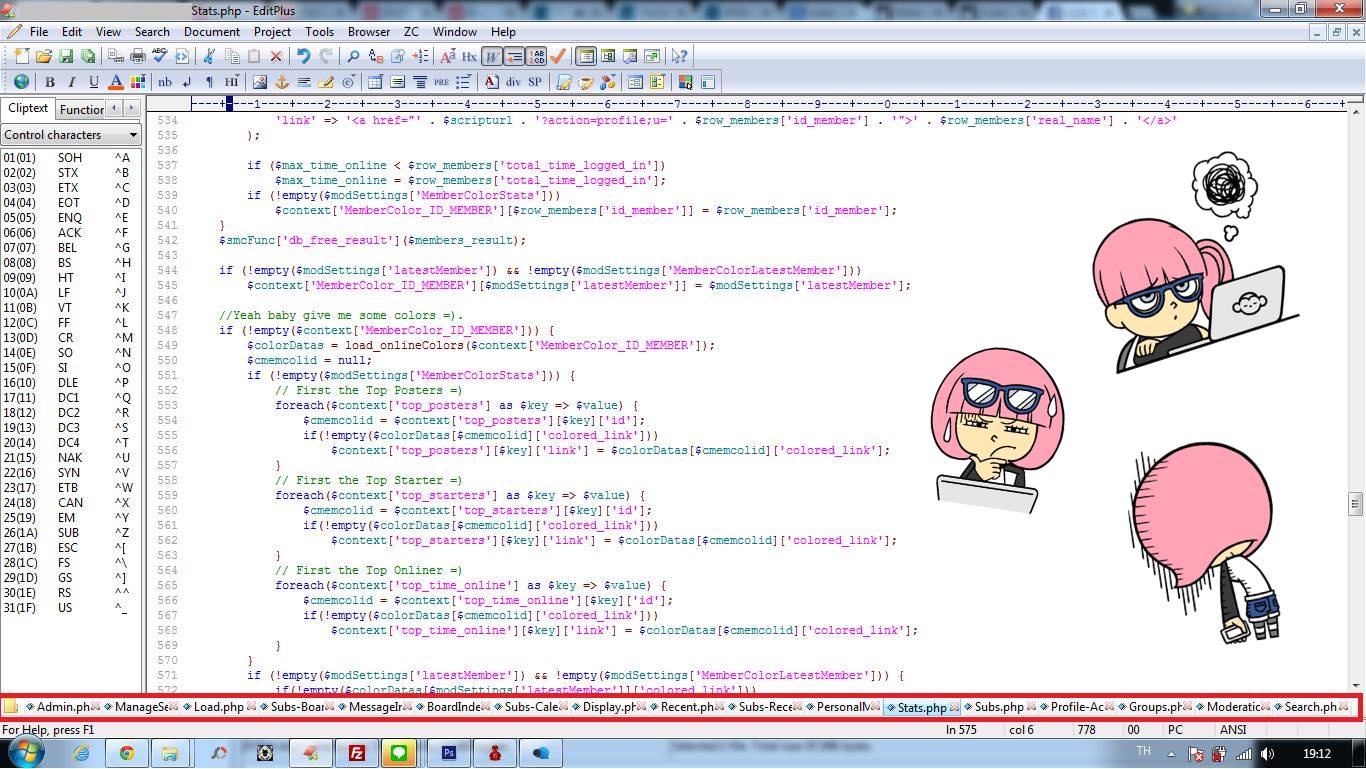Open Find with the magnifier icon
Viewport: 1366px width, 769px height.
354,56
